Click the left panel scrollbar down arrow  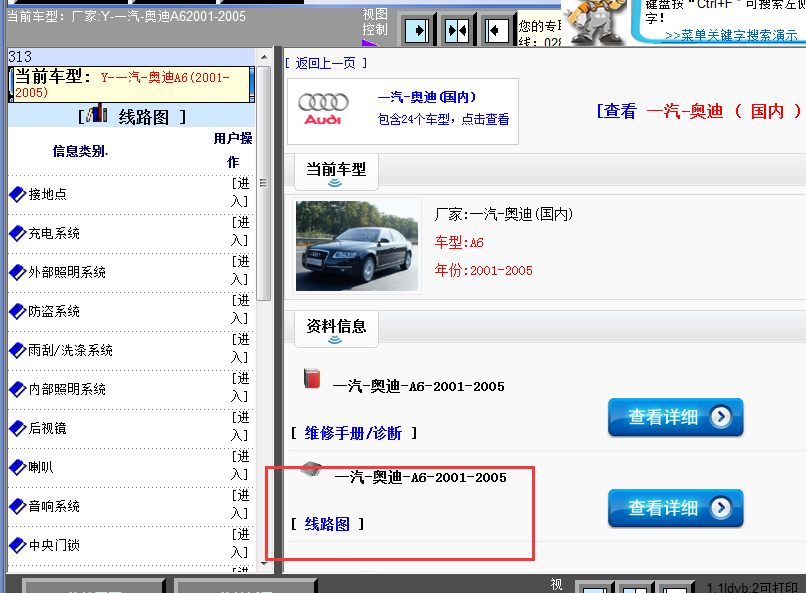(264, 564)
